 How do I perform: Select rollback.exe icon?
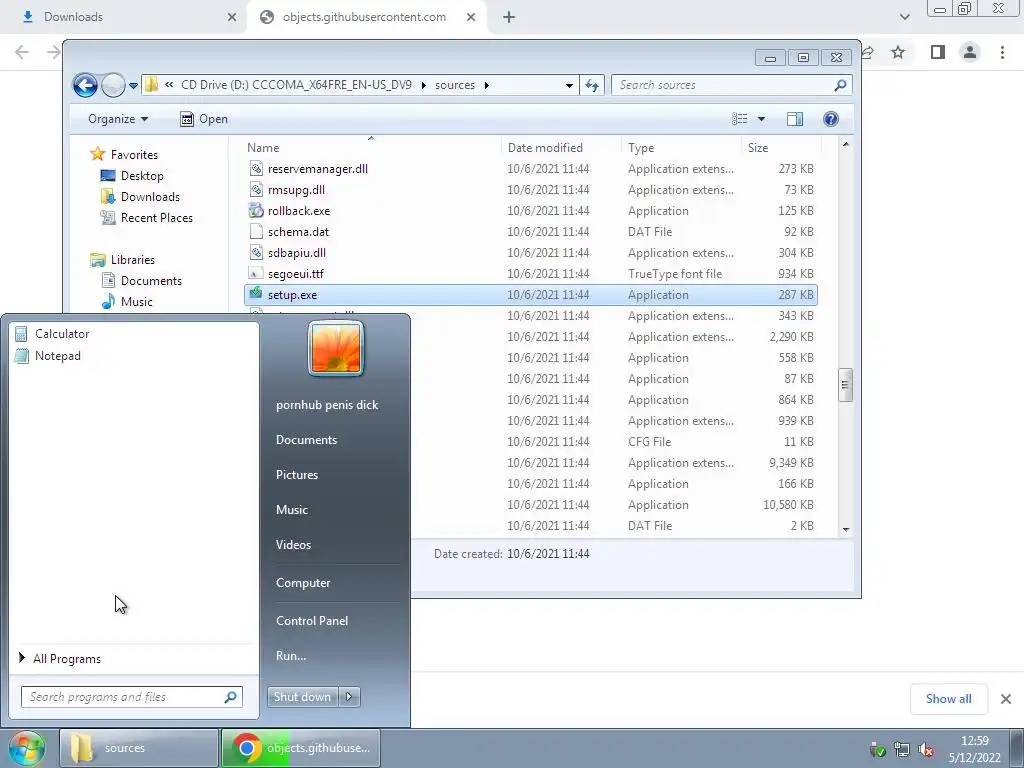[x=256, y=210]
